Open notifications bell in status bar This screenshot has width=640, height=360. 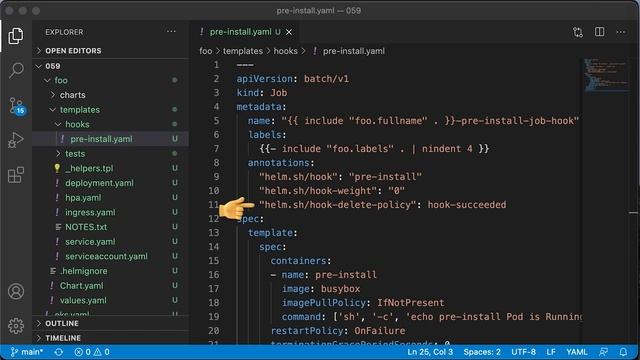[x=623, y=352]
